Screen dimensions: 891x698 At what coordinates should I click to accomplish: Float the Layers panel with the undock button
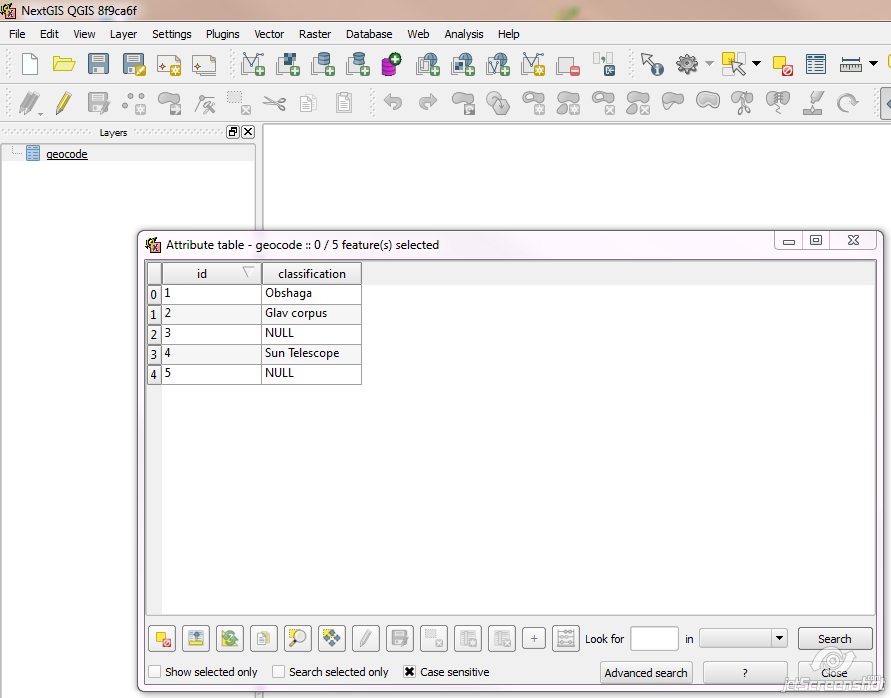pos(232,132)
